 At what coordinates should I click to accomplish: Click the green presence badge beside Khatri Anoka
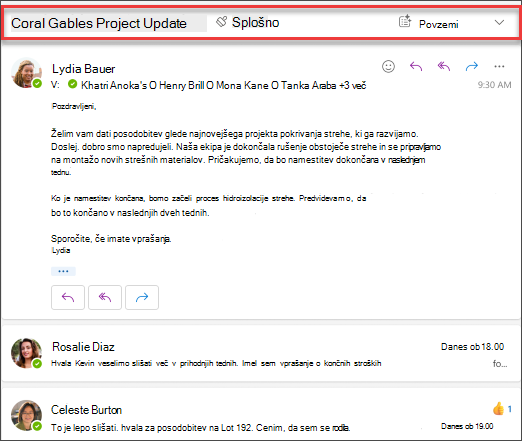pos(72,84)
